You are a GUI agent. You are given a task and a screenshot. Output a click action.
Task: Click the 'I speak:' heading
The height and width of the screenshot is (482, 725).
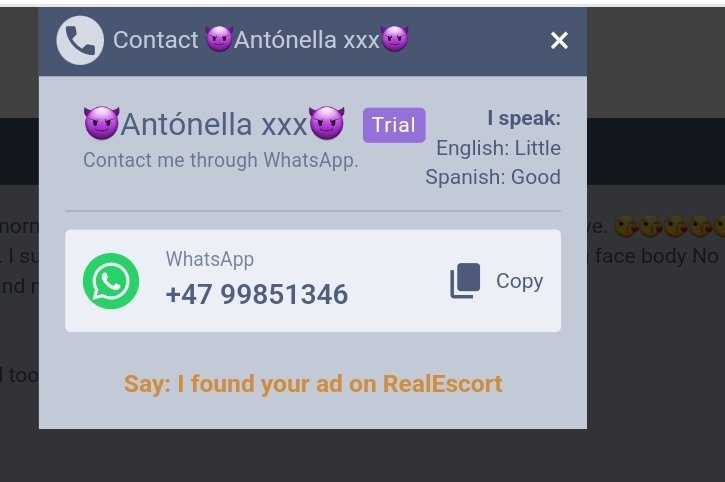coord(524,118)
